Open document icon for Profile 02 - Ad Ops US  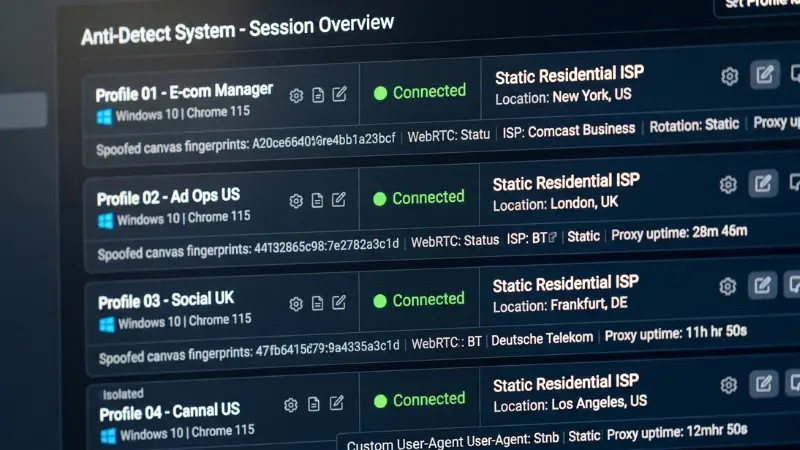(317, 200)
